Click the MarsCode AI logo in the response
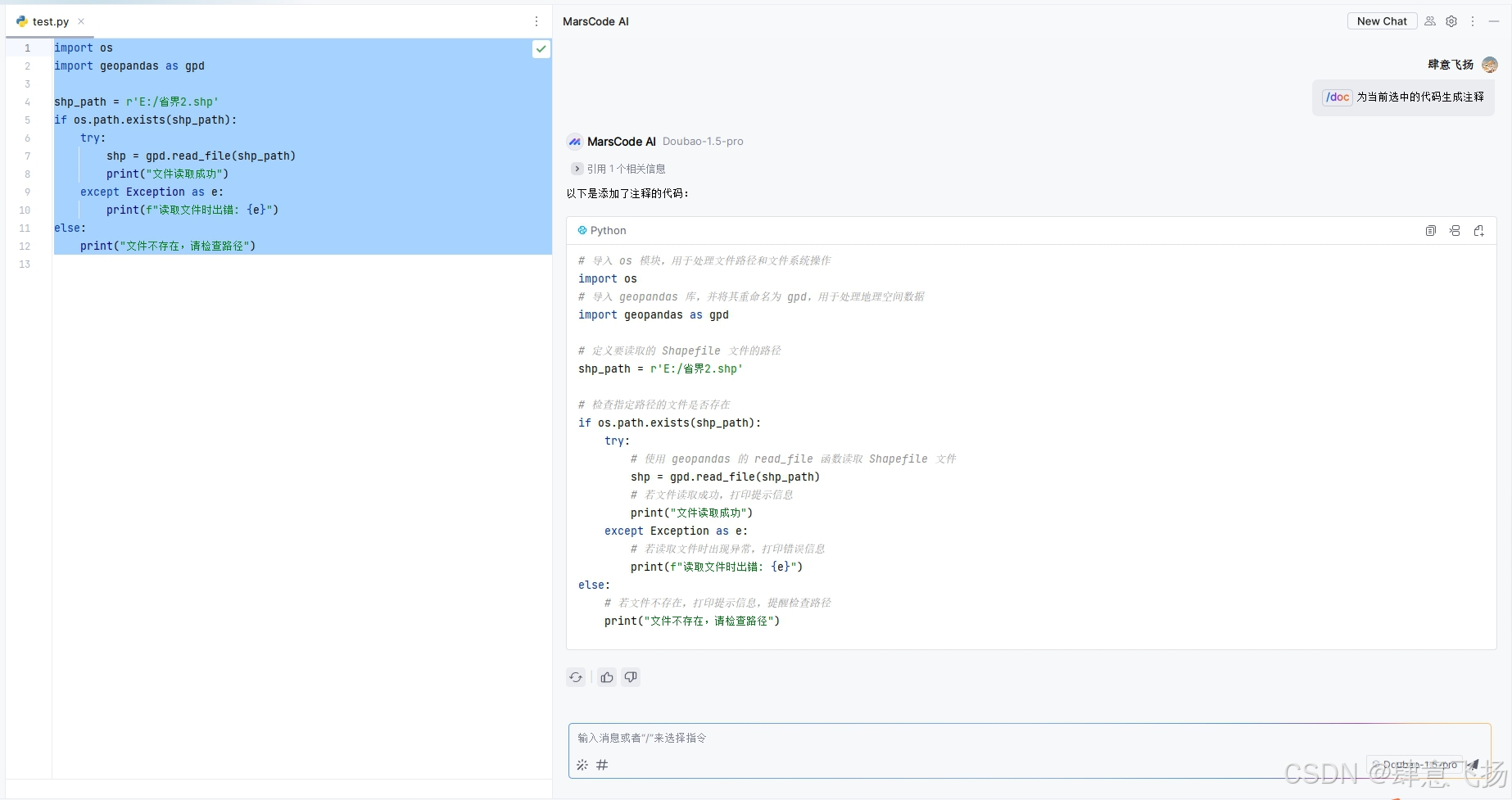The height and width of the screenshot is (800, 1512). pos(575,142)
